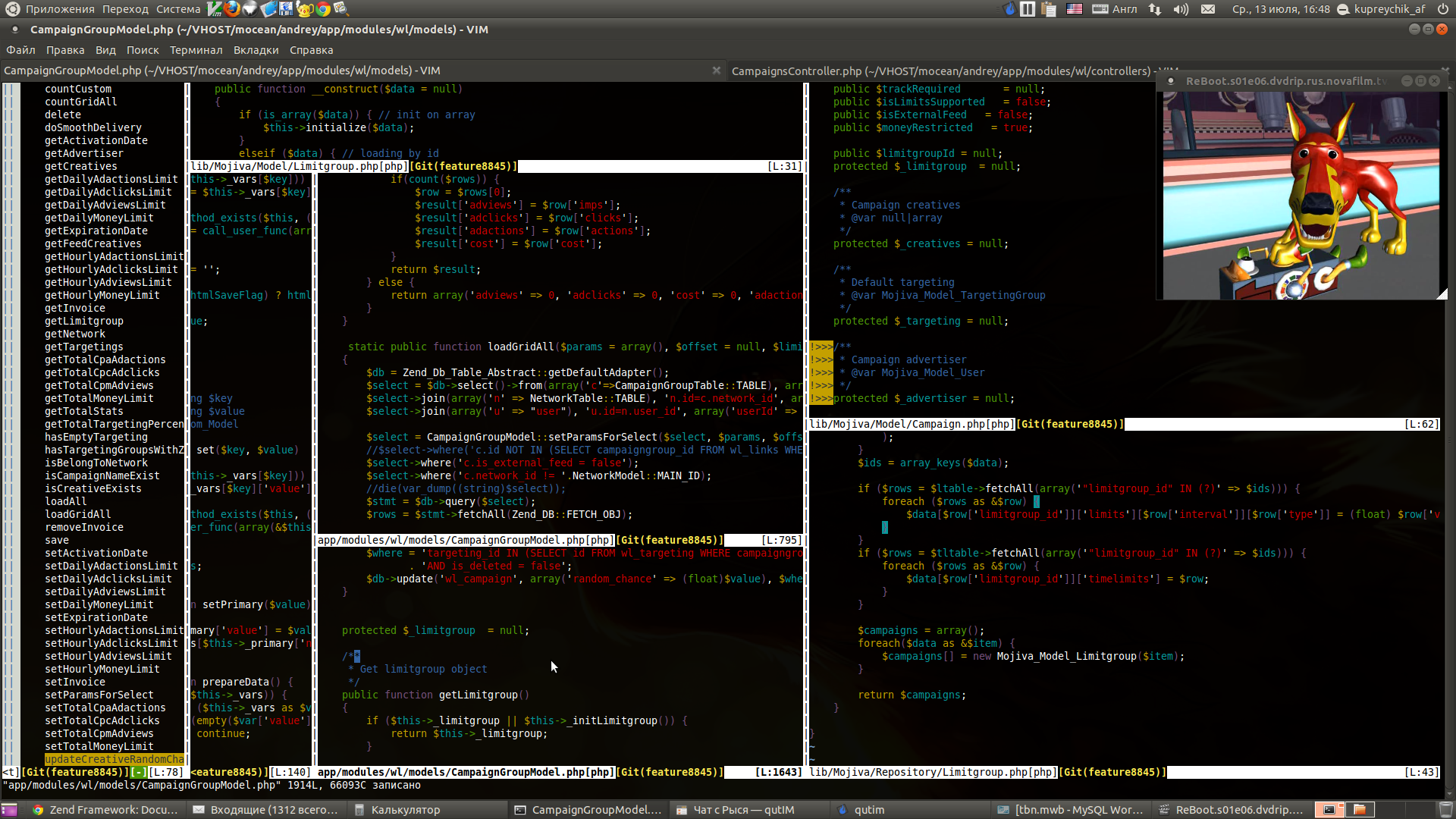Click the 'static public function loadGridAll' line
This screenshot has width=1456, height=819.
click(575, 347)
